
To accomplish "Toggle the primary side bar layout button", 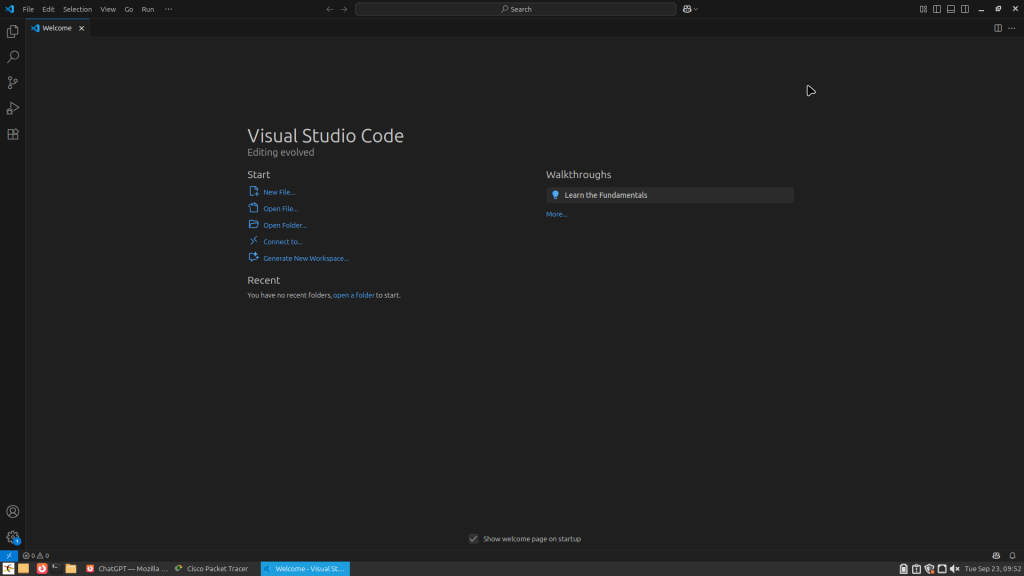I will point(937,9).
